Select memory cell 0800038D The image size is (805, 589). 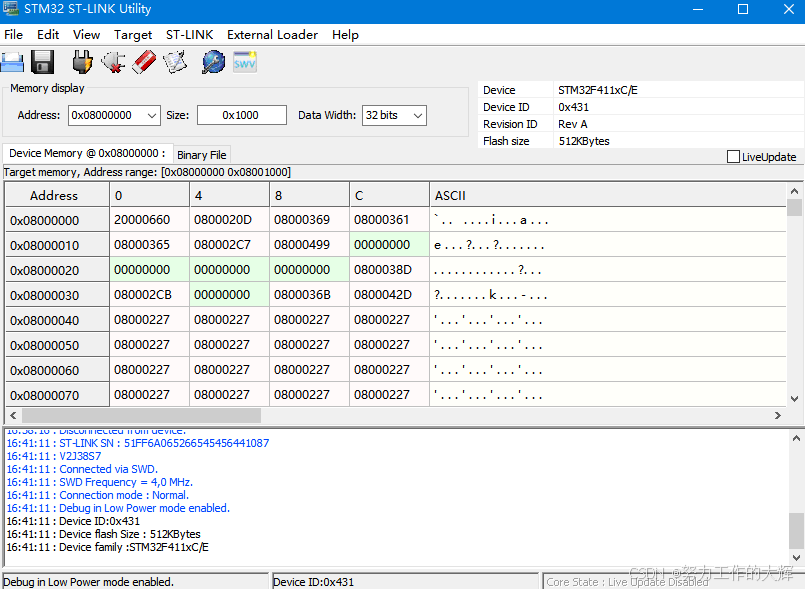pos(389,270)
